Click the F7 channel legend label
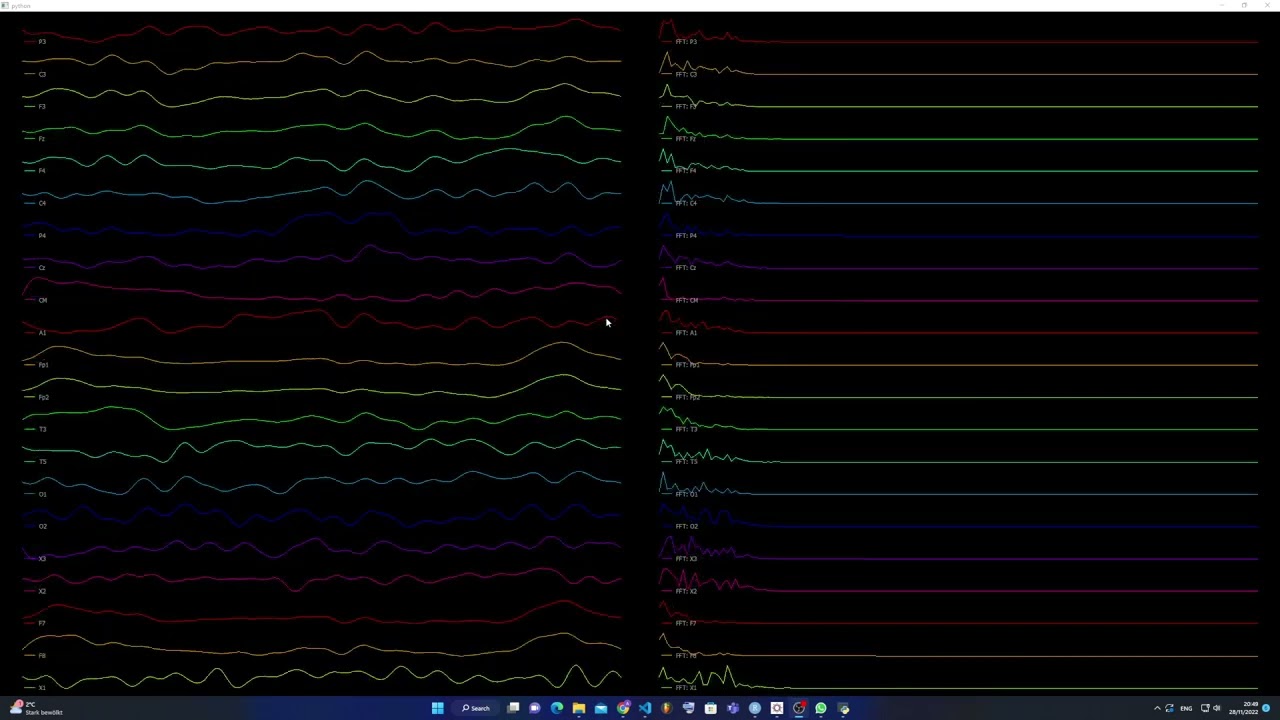 (x=42, y=623)
